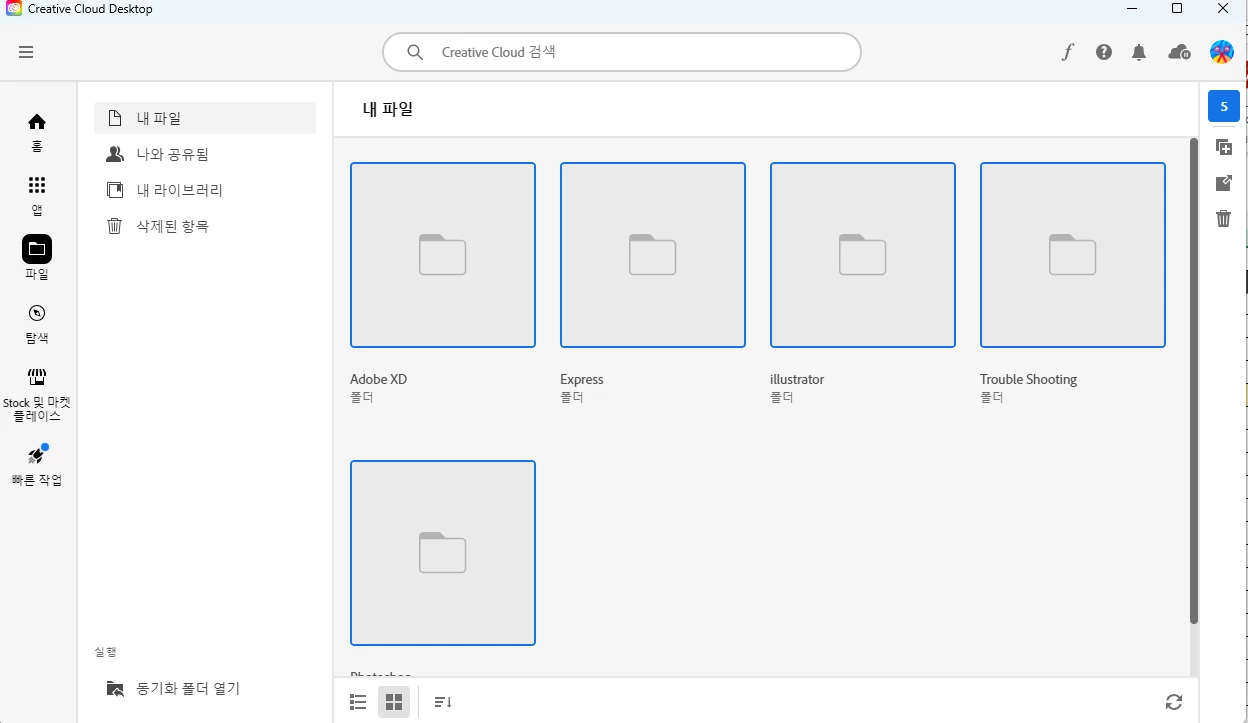Open the fonts icon in header
The image size is (1248, 723).
coord(1067,52)
